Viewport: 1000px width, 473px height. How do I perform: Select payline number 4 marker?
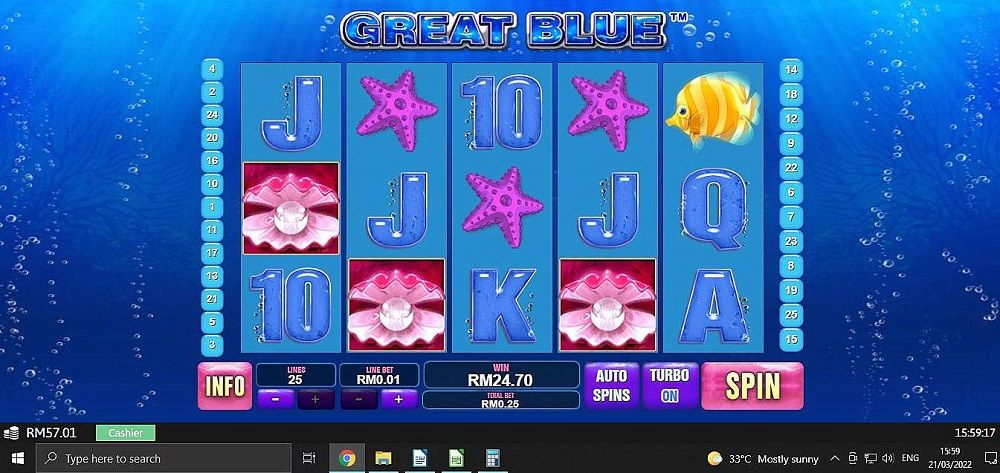point(212,69)
